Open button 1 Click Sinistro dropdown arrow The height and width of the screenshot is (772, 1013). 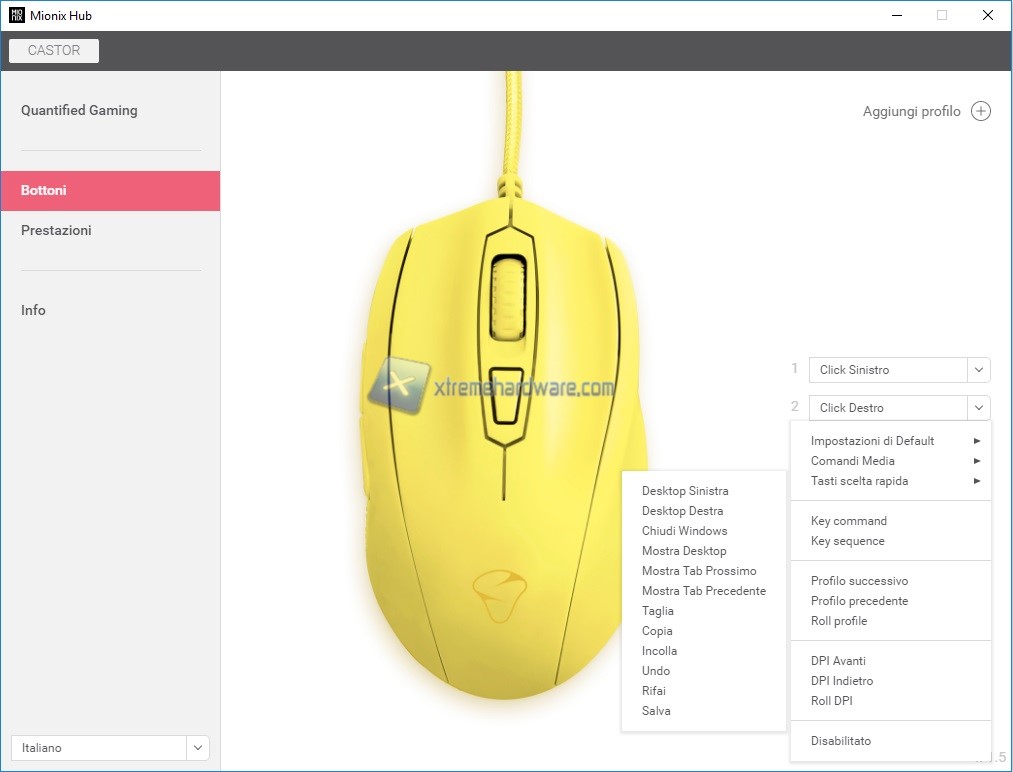click(x=979, y=370)
